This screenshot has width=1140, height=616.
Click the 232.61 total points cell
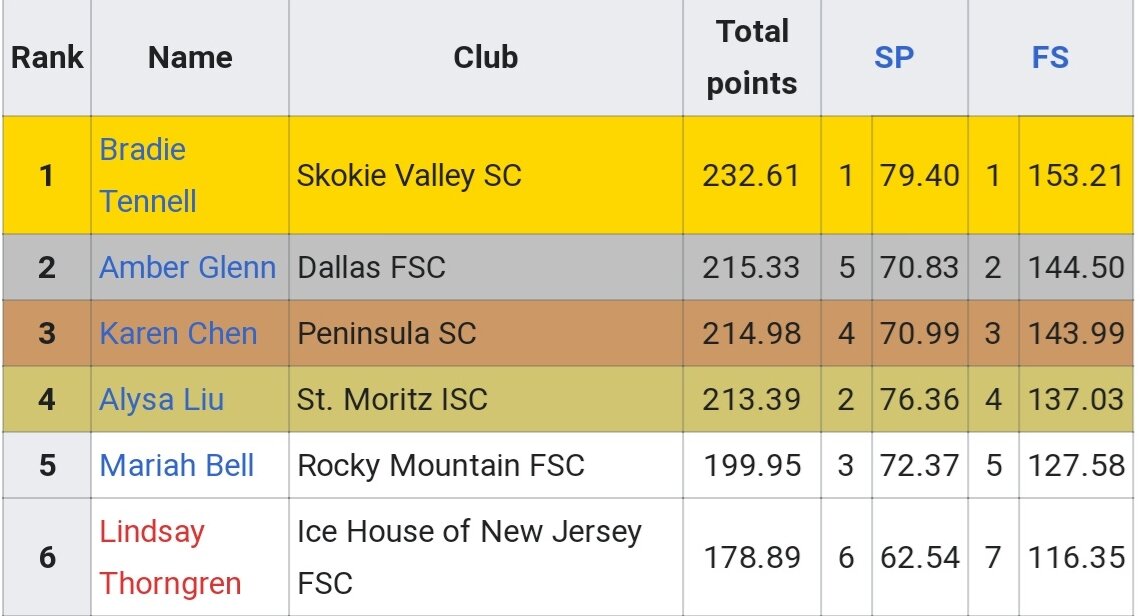click(752, 175)
